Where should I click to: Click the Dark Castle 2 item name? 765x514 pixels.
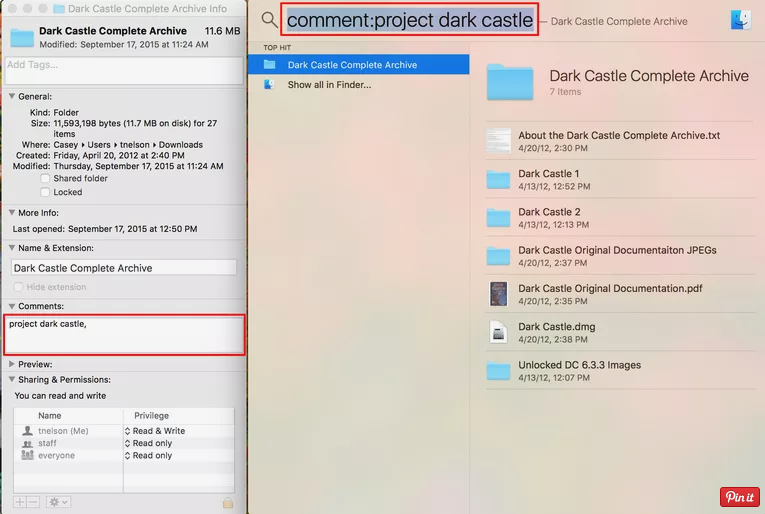549,212
